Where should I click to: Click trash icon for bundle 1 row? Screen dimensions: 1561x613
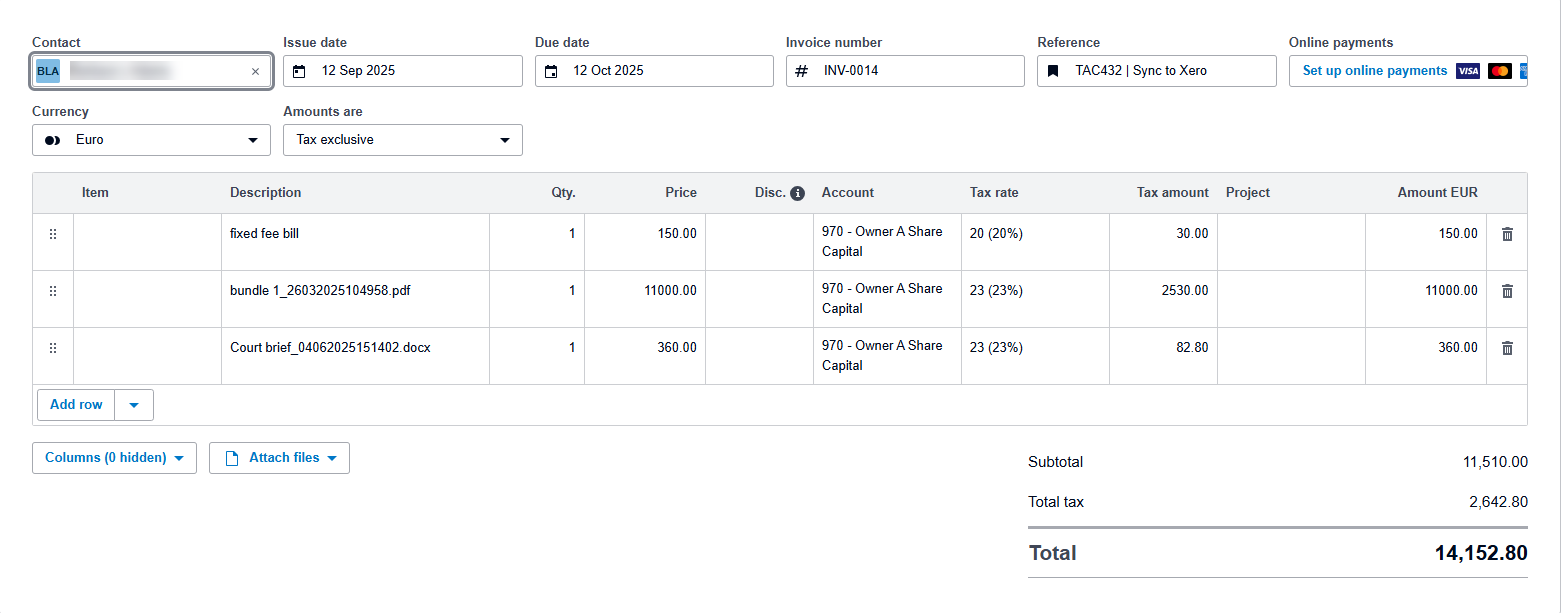tap(1507, 291)
